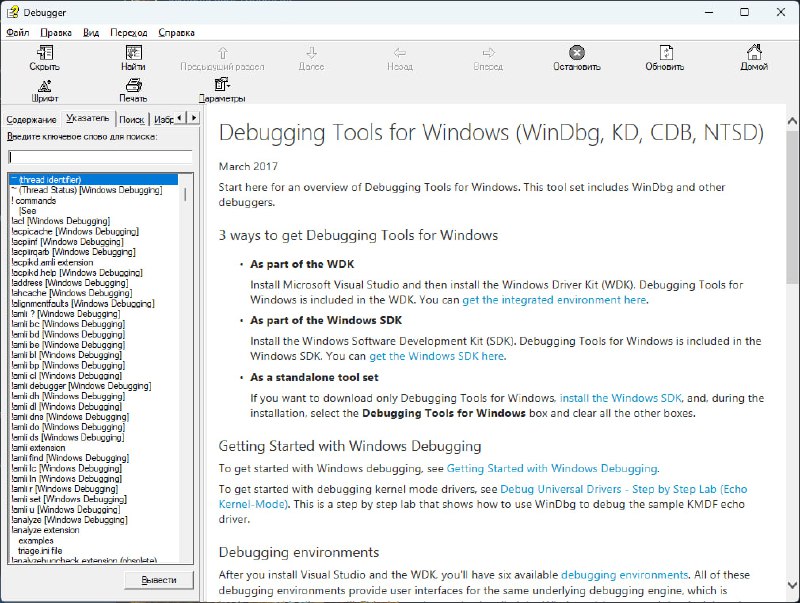Select '!acpikd.amli extension' entry
The height and width of the screenshot is (603, 800).
(x=52, y=262)
